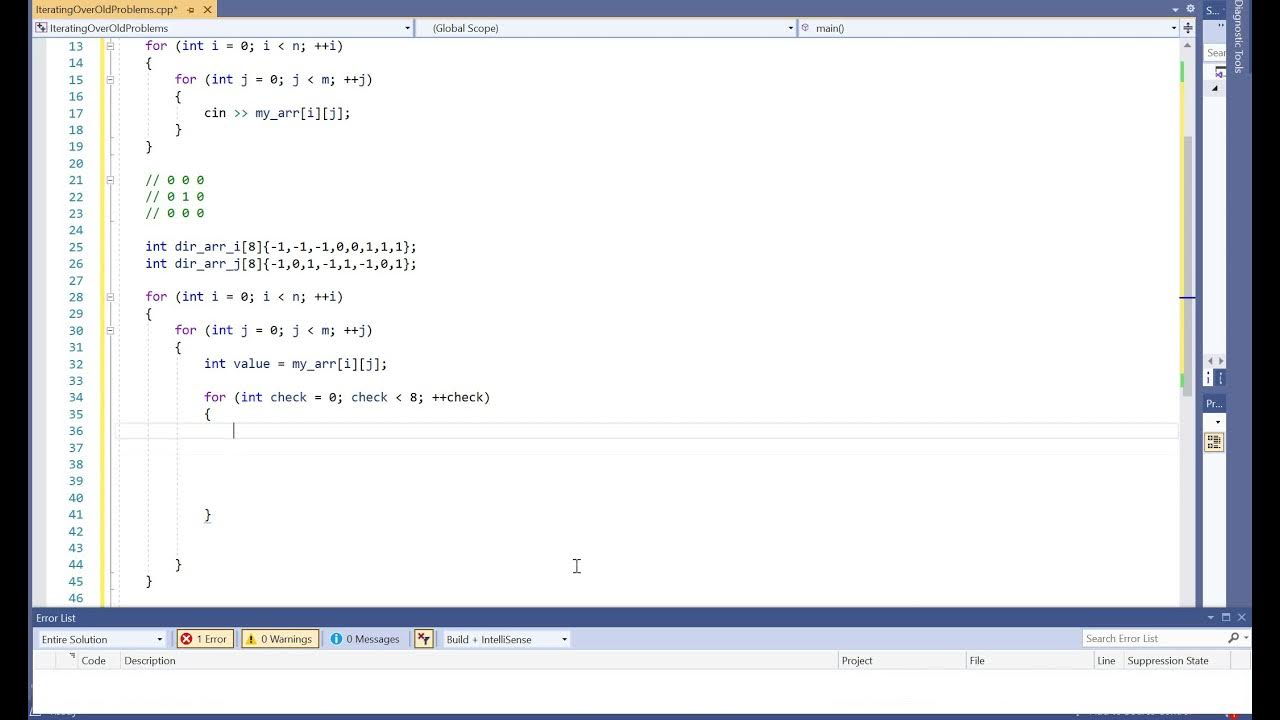Click the vertical scrollbar up arrow
Image resolution: width=1280 pixels, height=720 pixels.
click(1188, 46)
